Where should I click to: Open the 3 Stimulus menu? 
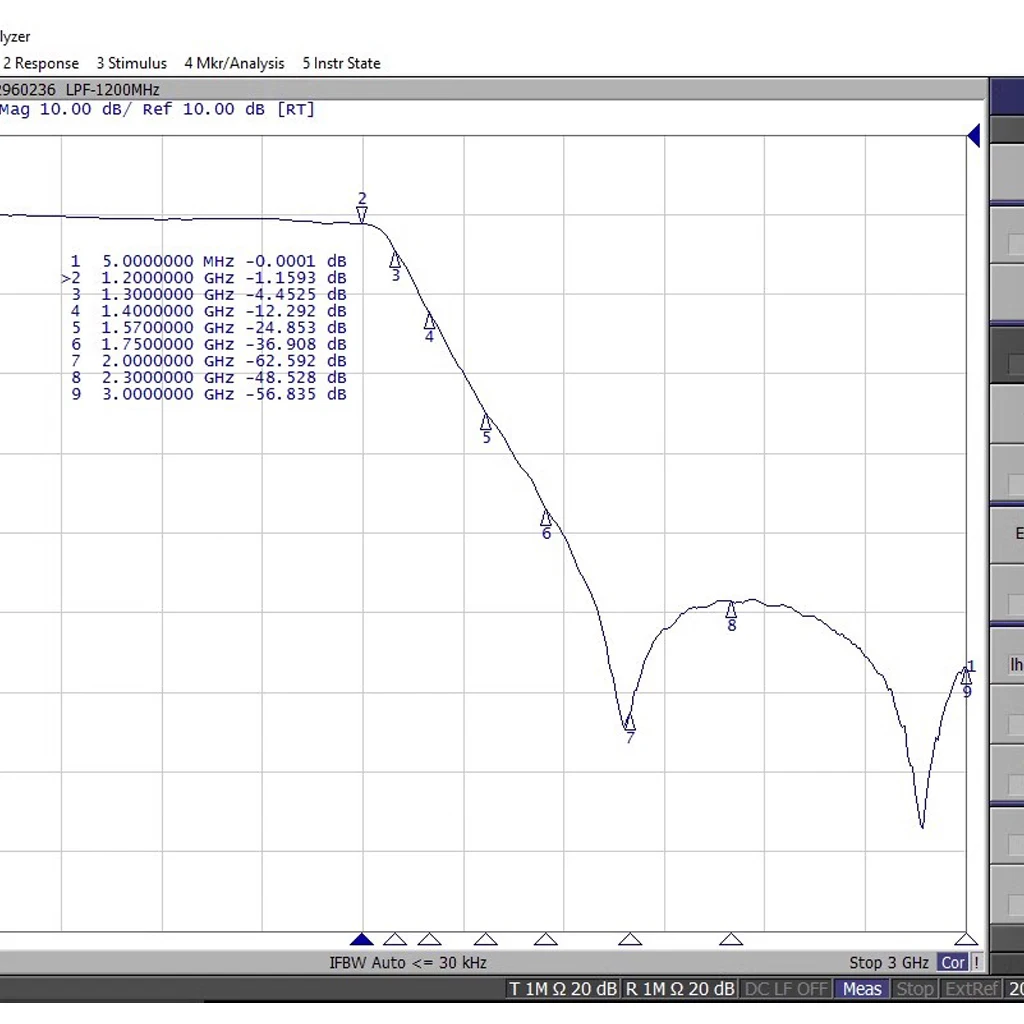[x=131, y=63]
